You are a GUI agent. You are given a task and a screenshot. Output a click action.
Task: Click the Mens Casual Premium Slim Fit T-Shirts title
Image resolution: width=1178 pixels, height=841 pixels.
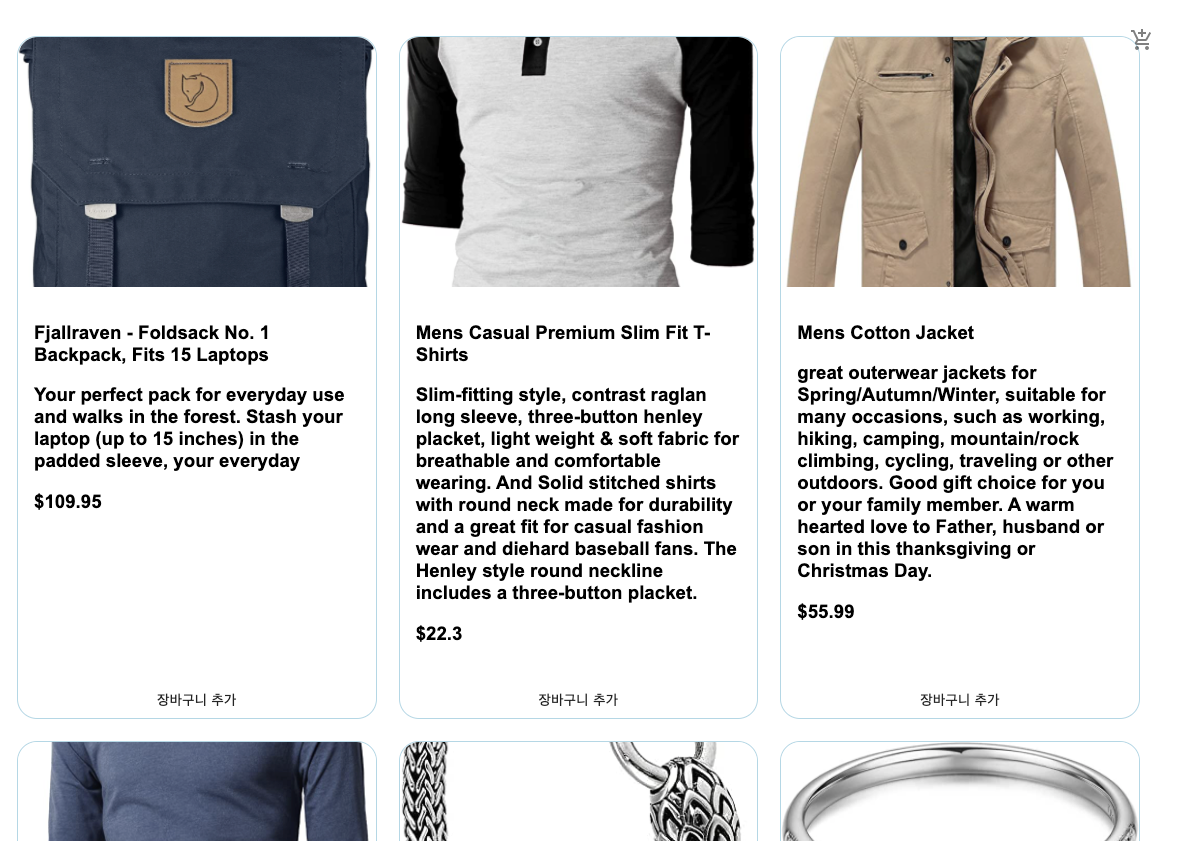[x=563, y=344]
